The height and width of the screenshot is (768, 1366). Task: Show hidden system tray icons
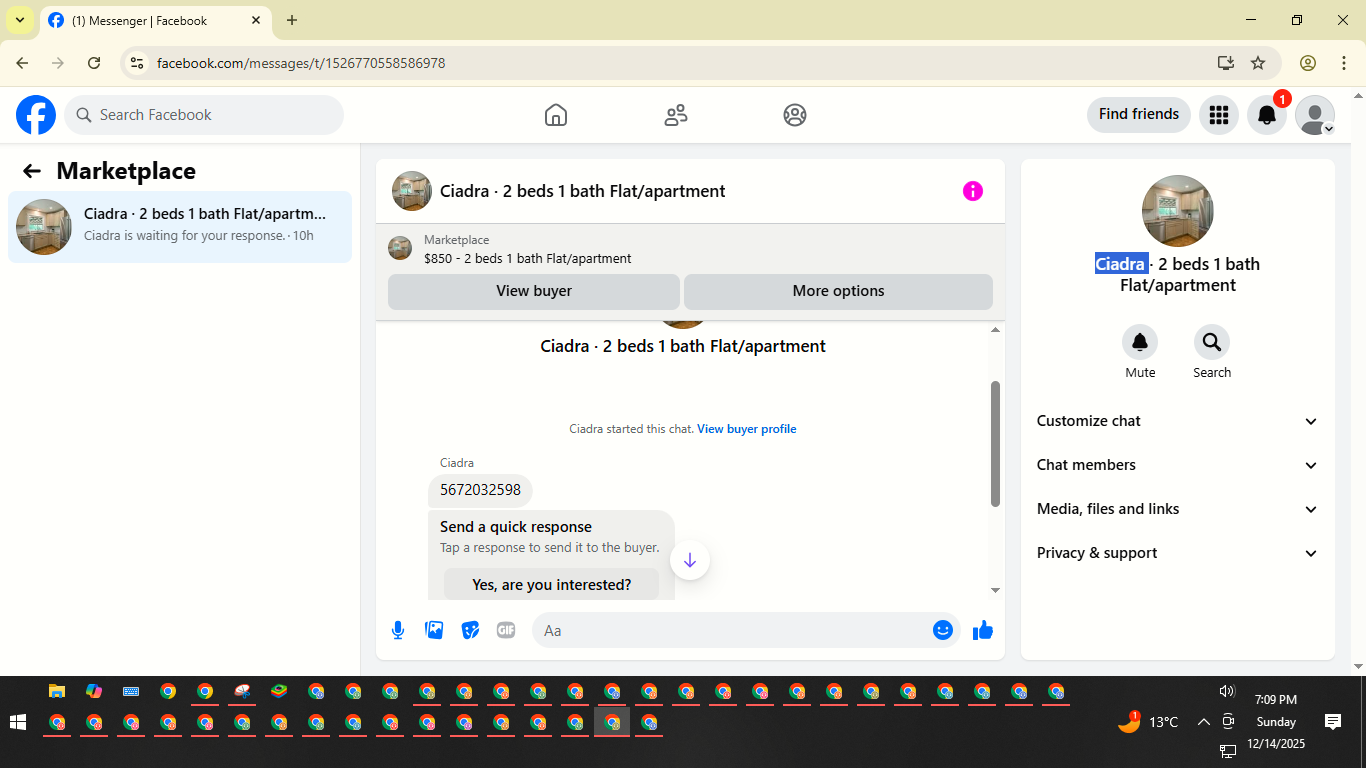point(1203,722)
